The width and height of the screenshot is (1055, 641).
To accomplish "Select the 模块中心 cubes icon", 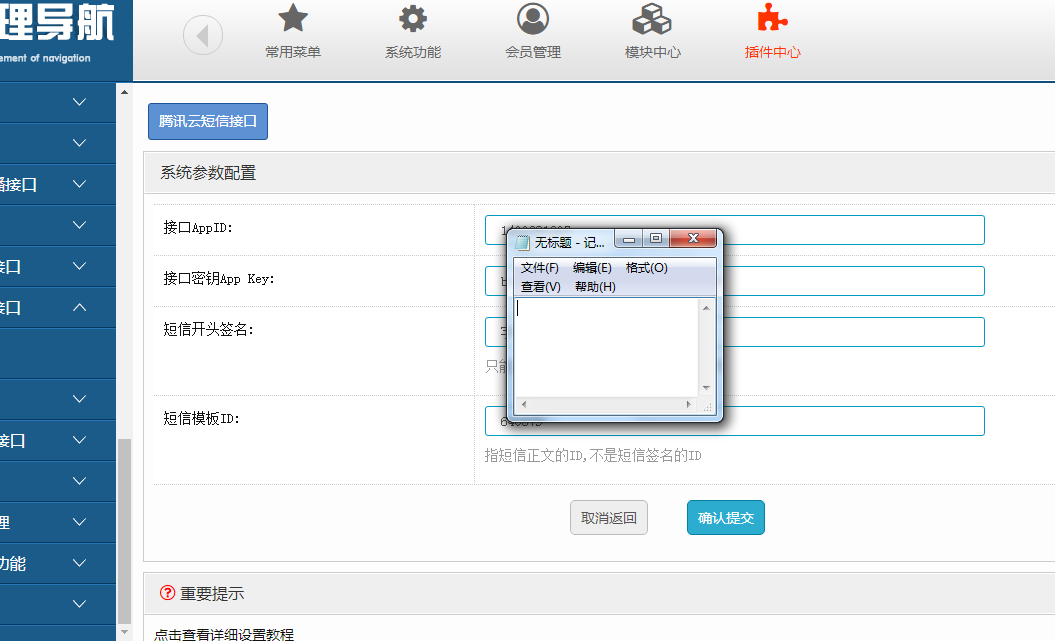I will tap(652, 19).
